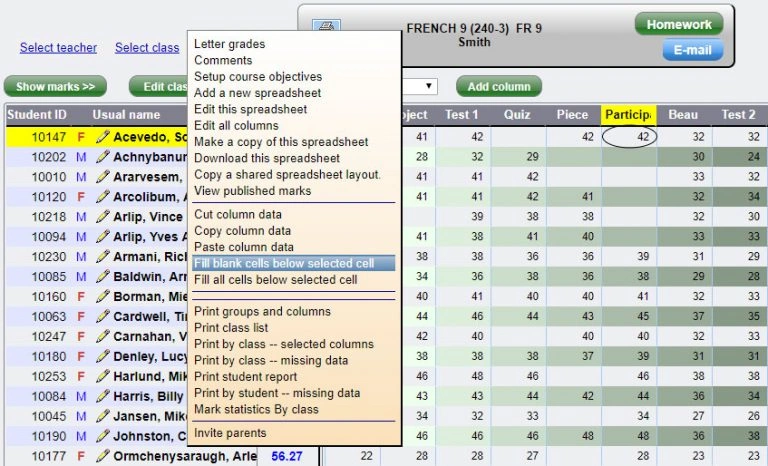This screenshot has width=768, height=466.
Task: Click the pencil icon next to Acevedo
Action: [x=102, y=137]
